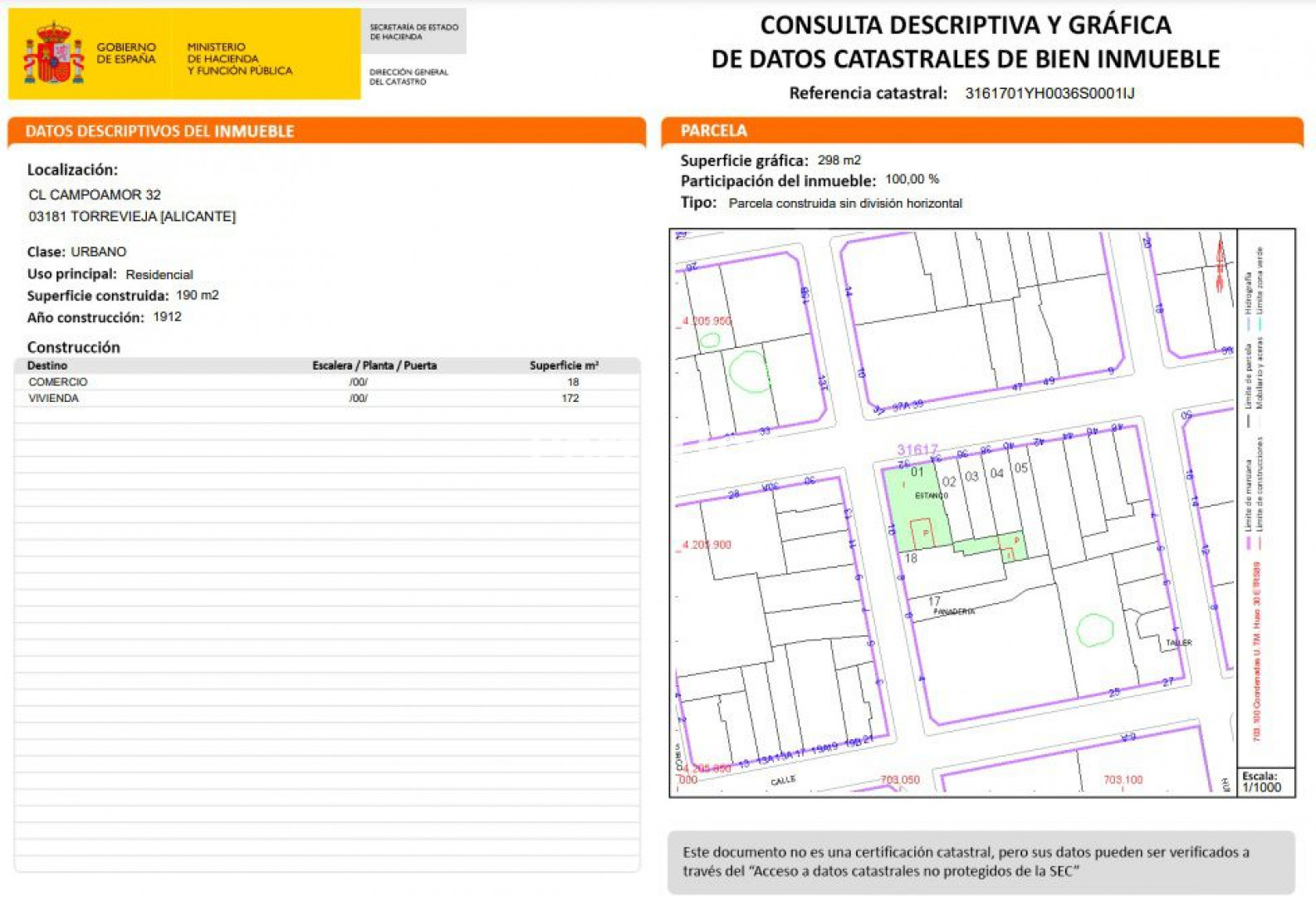Click the purple Límite de manzana legend line
This screenshot has height=897, width=1316.
coord(1247,544)
